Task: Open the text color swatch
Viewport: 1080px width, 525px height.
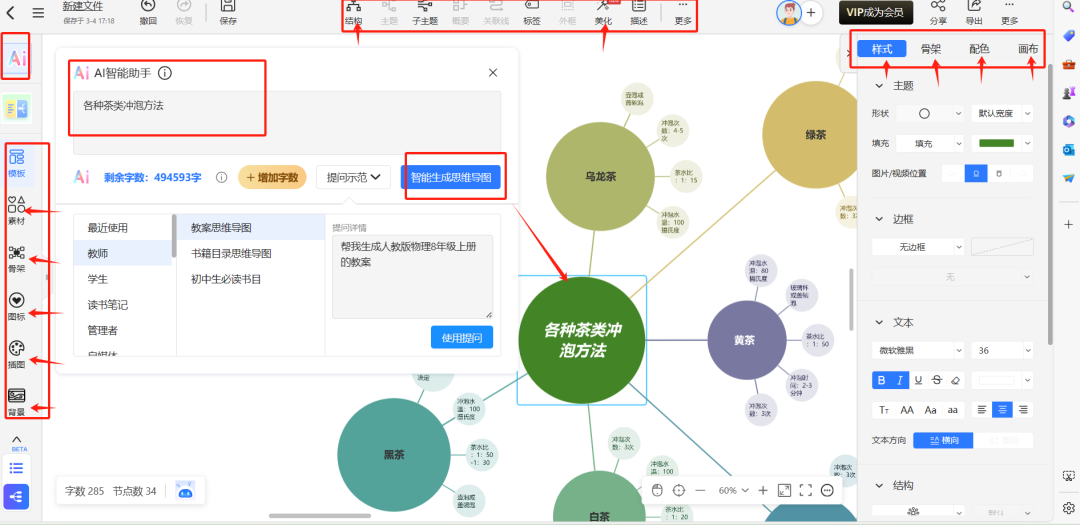Action: (1002, 380)
